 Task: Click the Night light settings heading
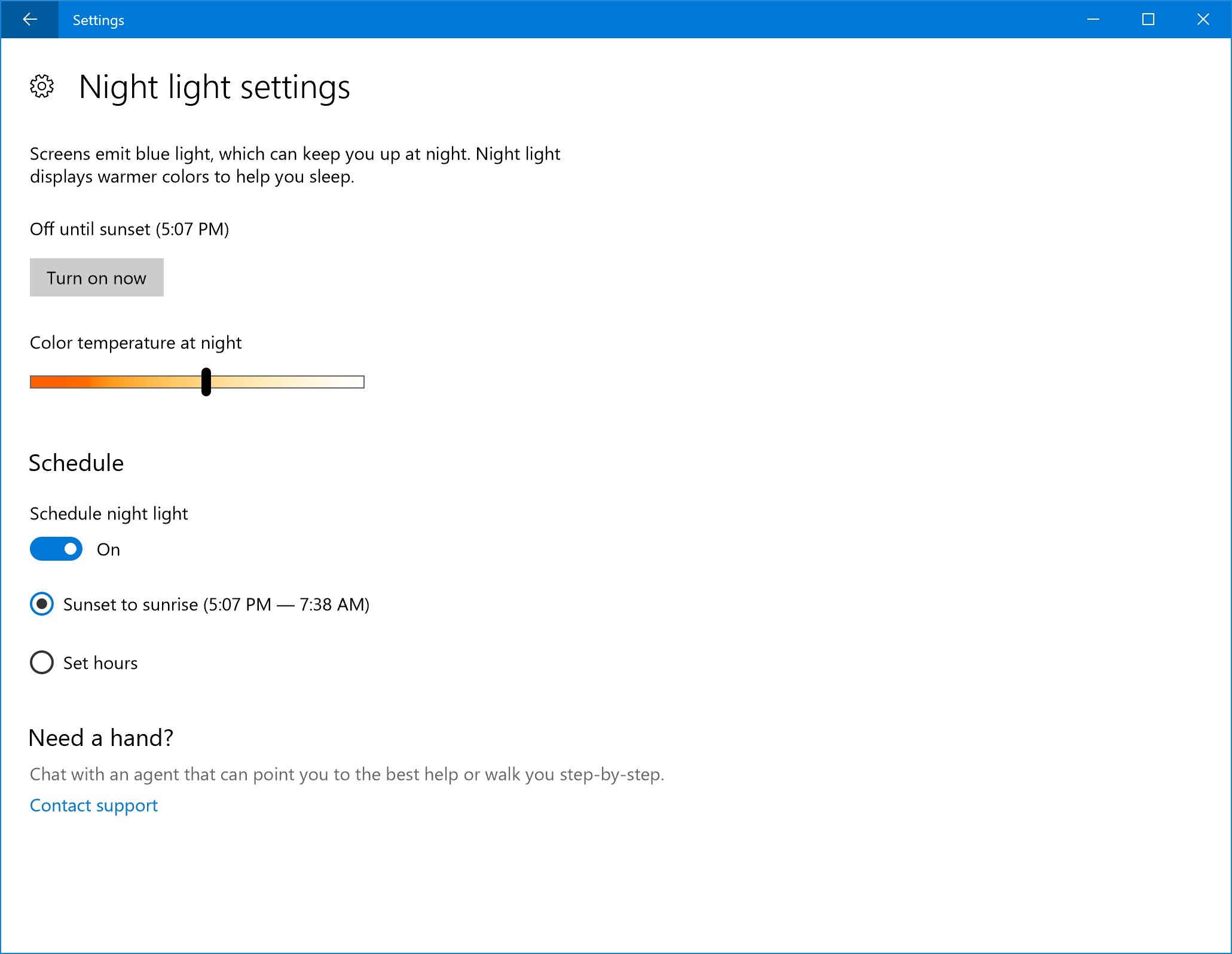pyautogui.click(x=215, y=87)
